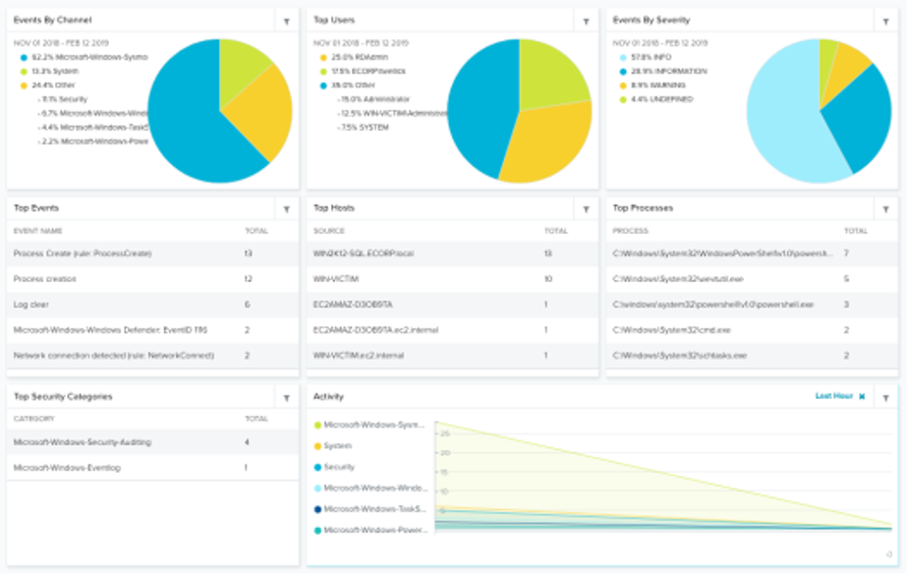This screenshot has height=575, width=908.
Task: Toggle Security series in Activity legend
Action: coord(339,467)
